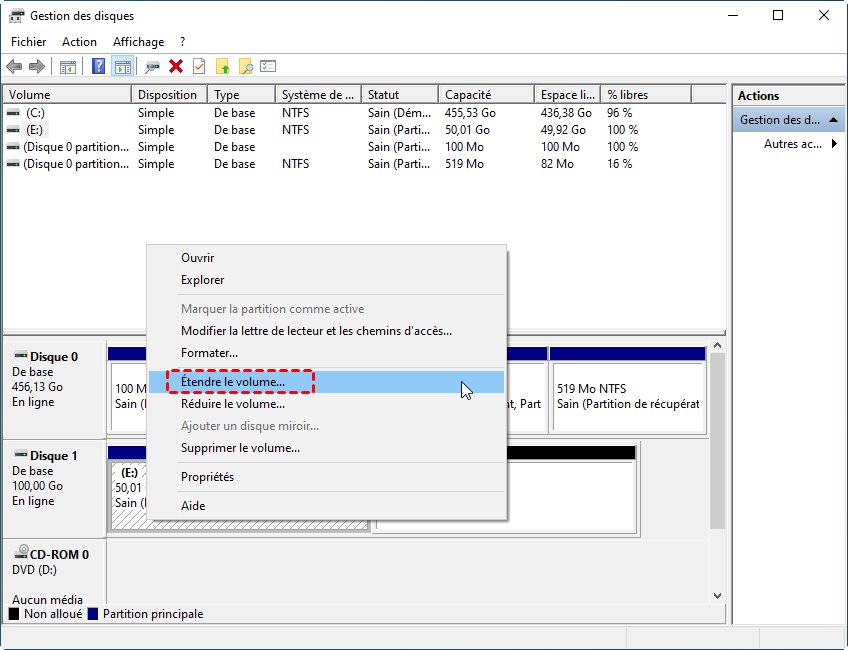Sort by the Statut column header

click(x=400, y=95)
